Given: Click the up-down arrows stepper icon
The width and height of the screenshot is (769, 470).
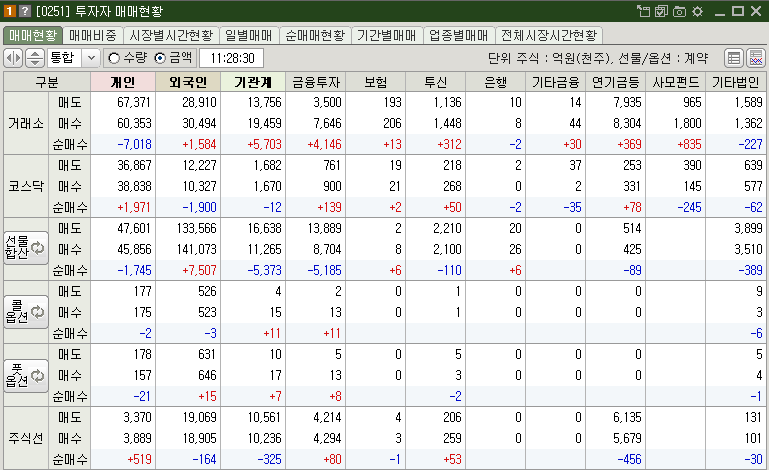Looking at the screenshot, I should 34,58.
